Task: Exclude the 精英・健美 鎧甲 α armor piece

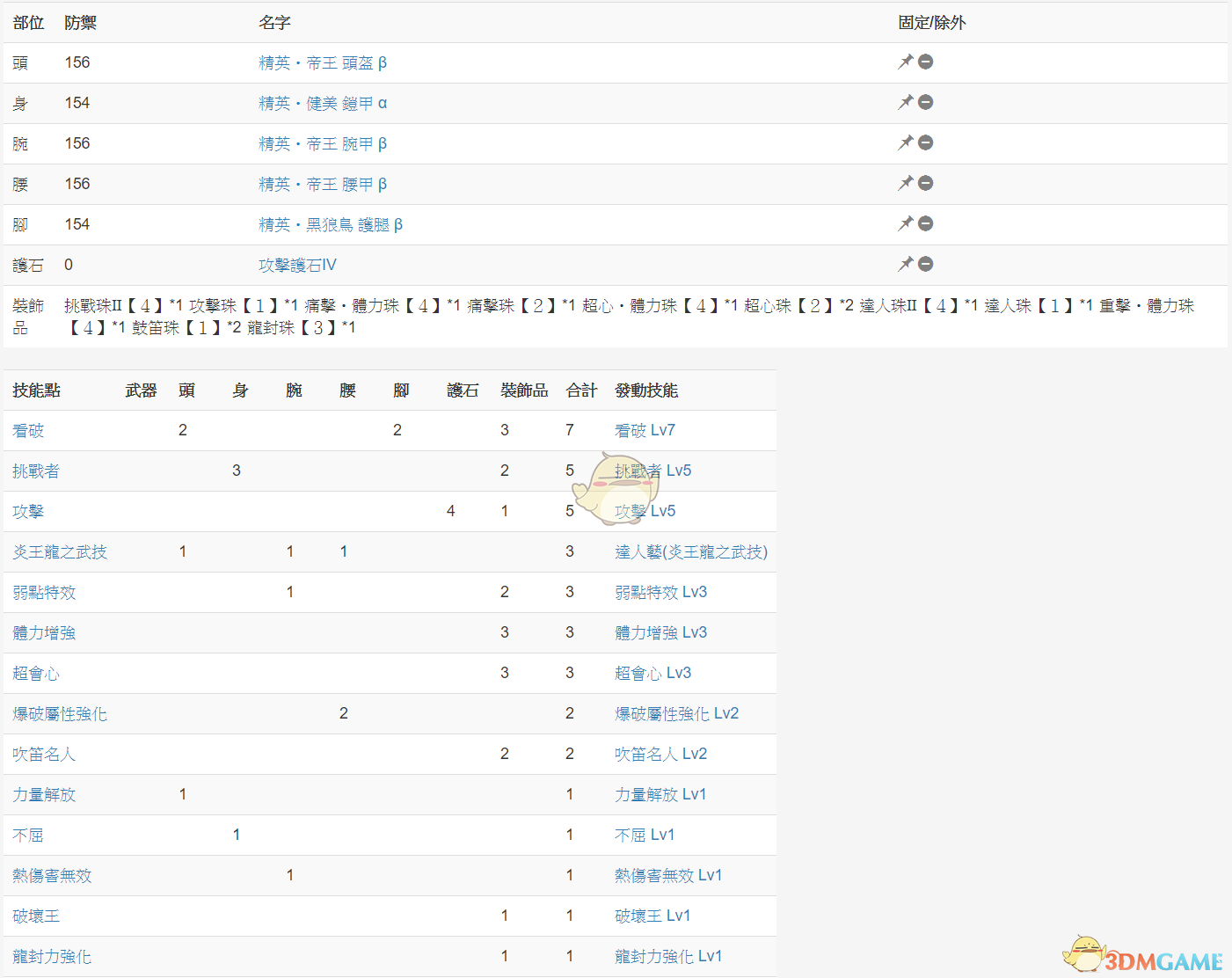Action: (x=925, y=102)
